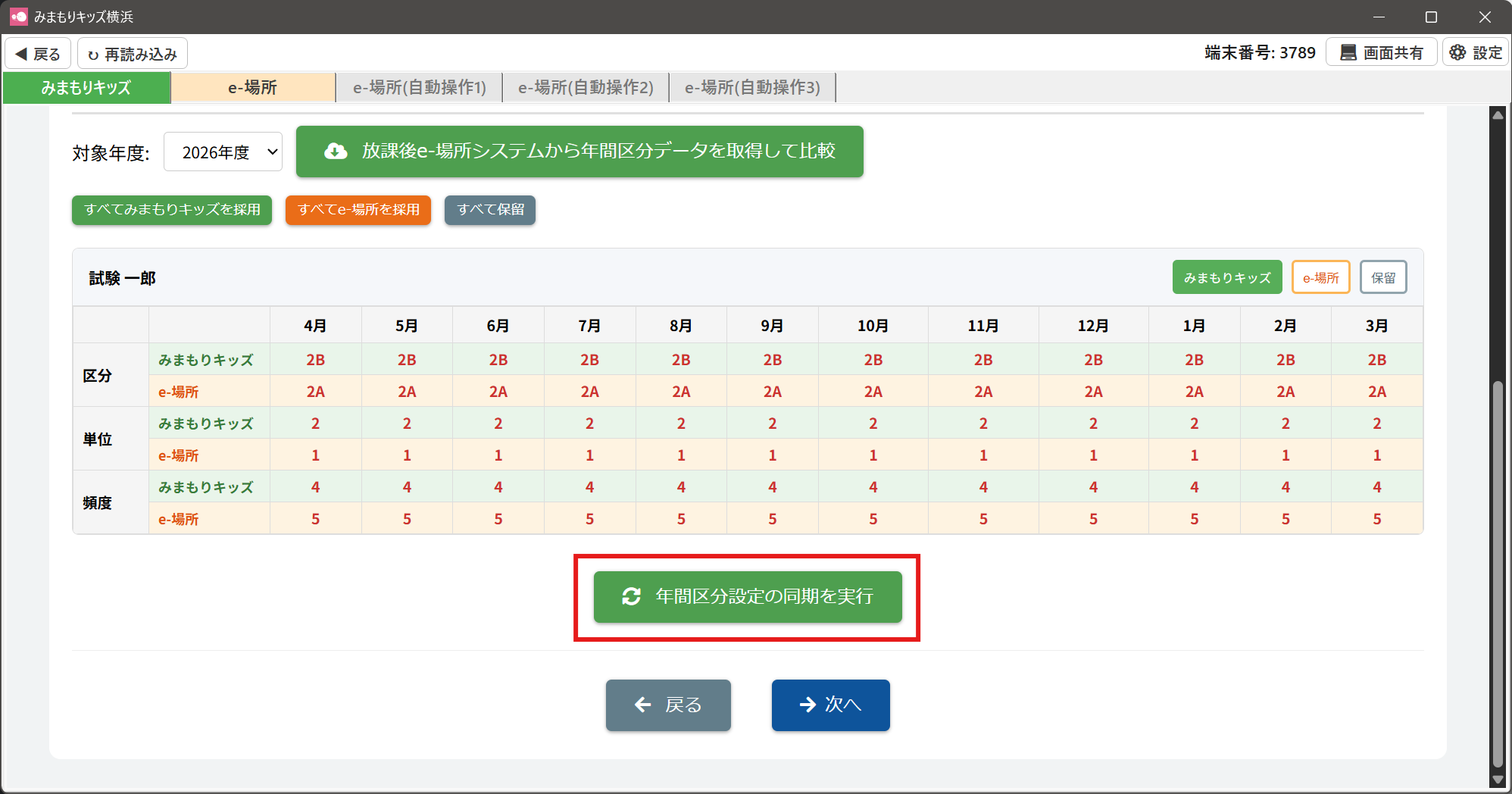
Task: Switch to the e-場所 tab
Action: pos(253,88)
